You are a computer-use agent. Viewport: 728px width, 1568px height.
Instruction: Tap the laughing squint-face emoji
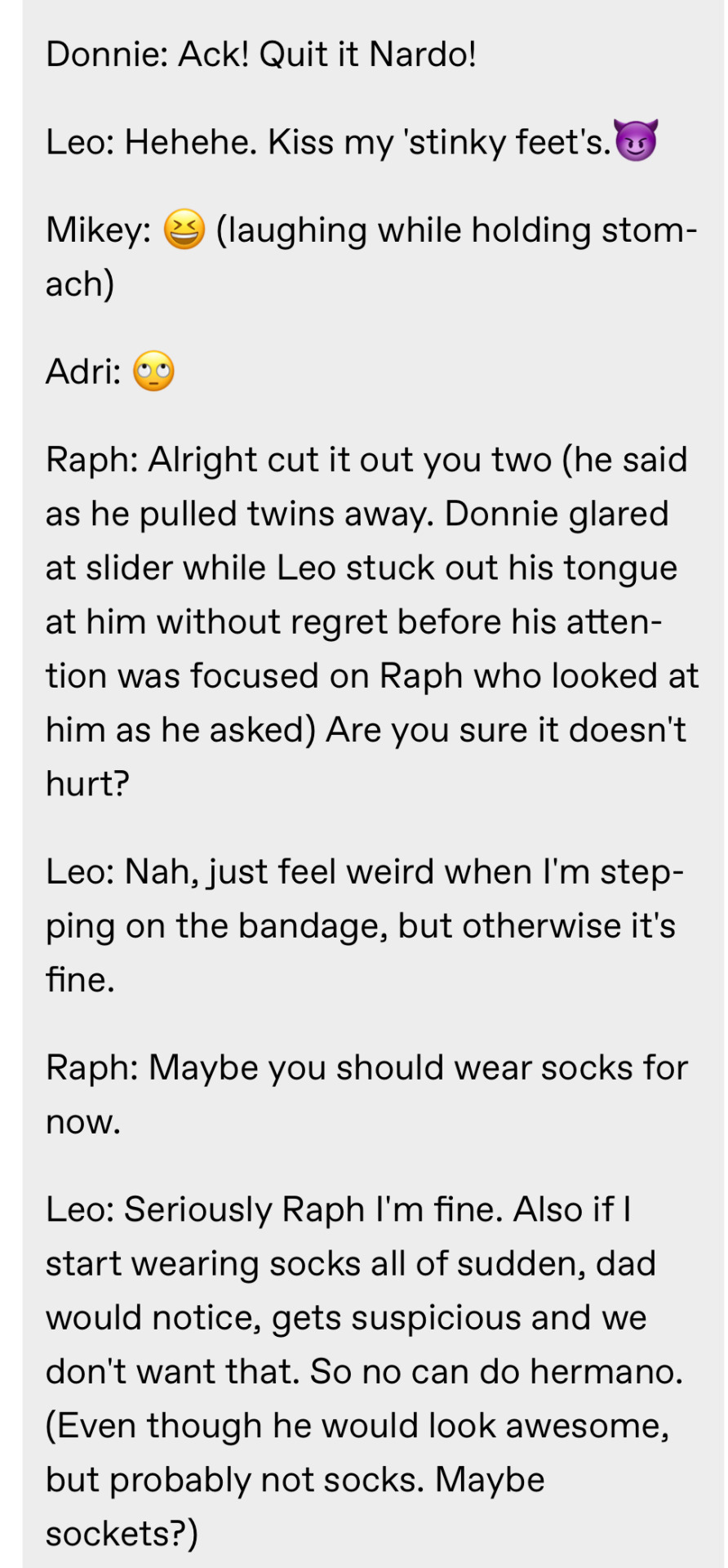184,229
